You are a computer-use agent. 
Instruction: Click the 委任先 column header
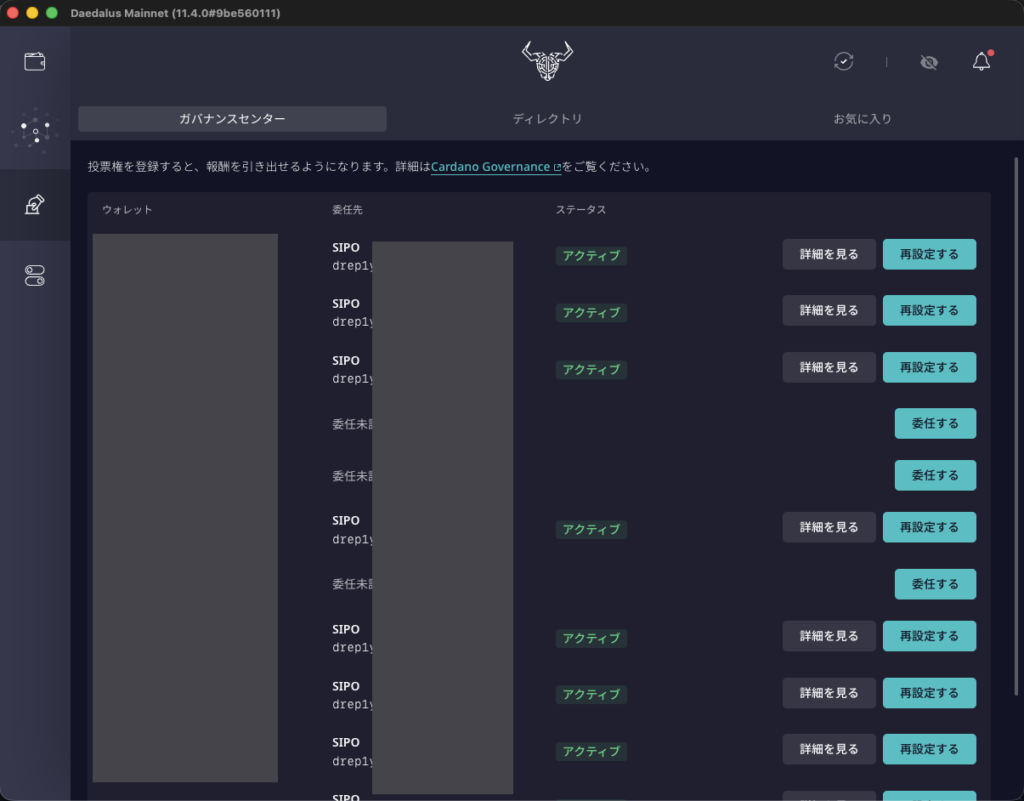[x=347, y=210]
